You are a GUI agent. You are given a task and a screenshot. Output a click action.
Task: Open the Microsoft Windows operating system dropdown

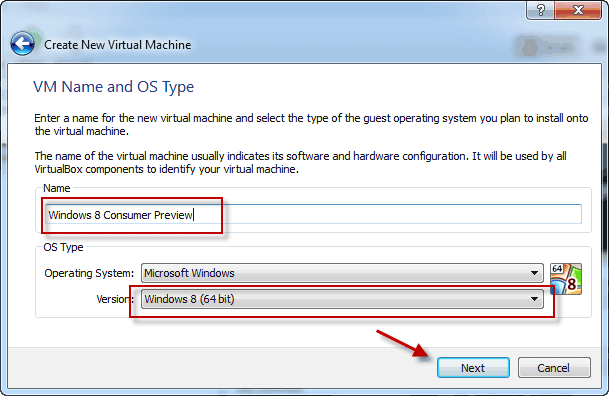pyautogui.click(x=342, y=273)
